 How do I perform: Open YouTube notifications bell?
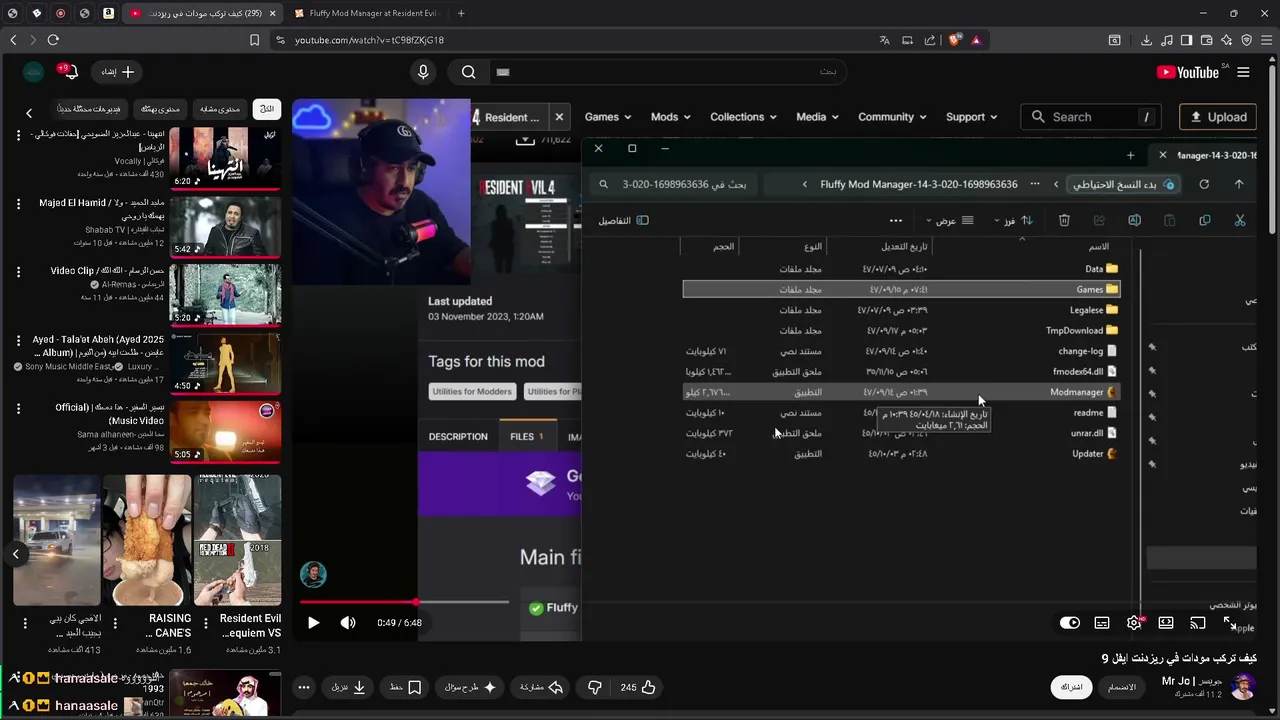click(x=69, y=72)
